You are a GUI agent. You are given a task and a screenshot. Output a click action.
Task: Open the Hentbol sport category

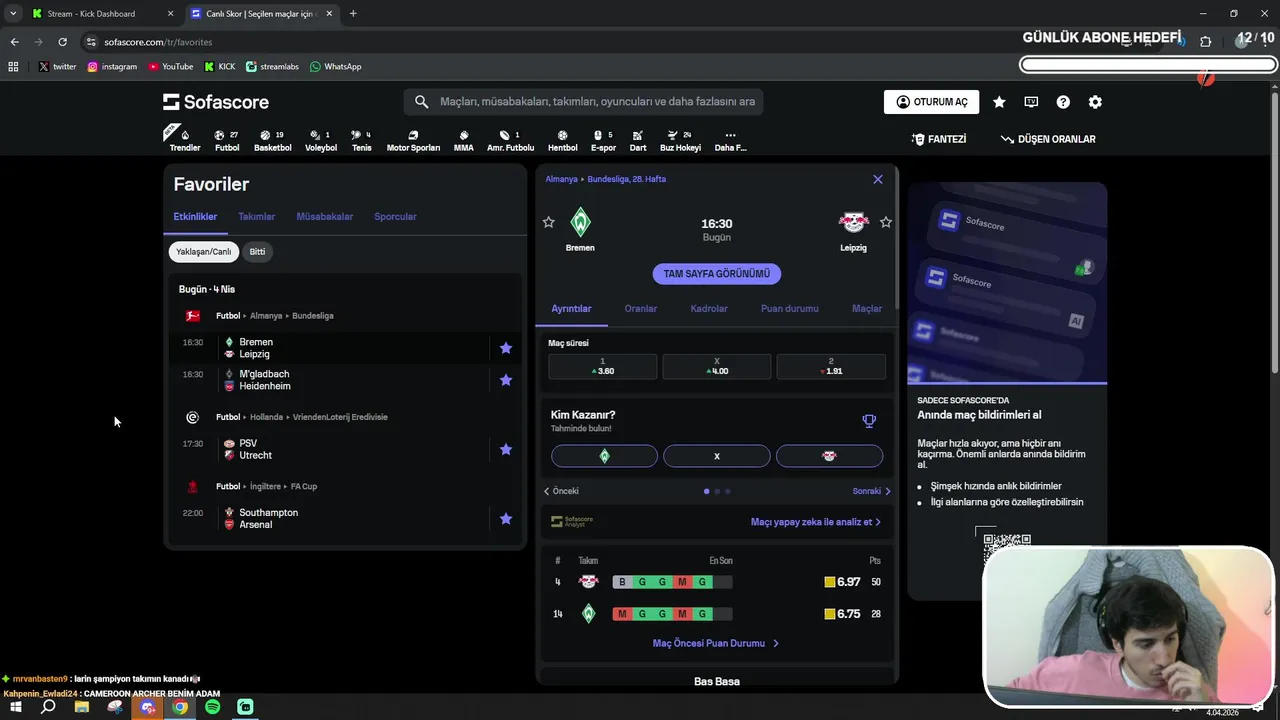(x=562, y=141)
